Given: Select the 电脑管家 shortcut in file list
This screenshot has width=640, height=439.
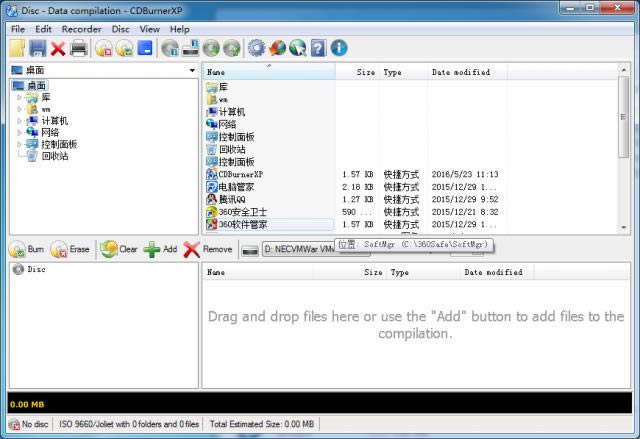Looking at the screenshot, I should tap(236, 187).
